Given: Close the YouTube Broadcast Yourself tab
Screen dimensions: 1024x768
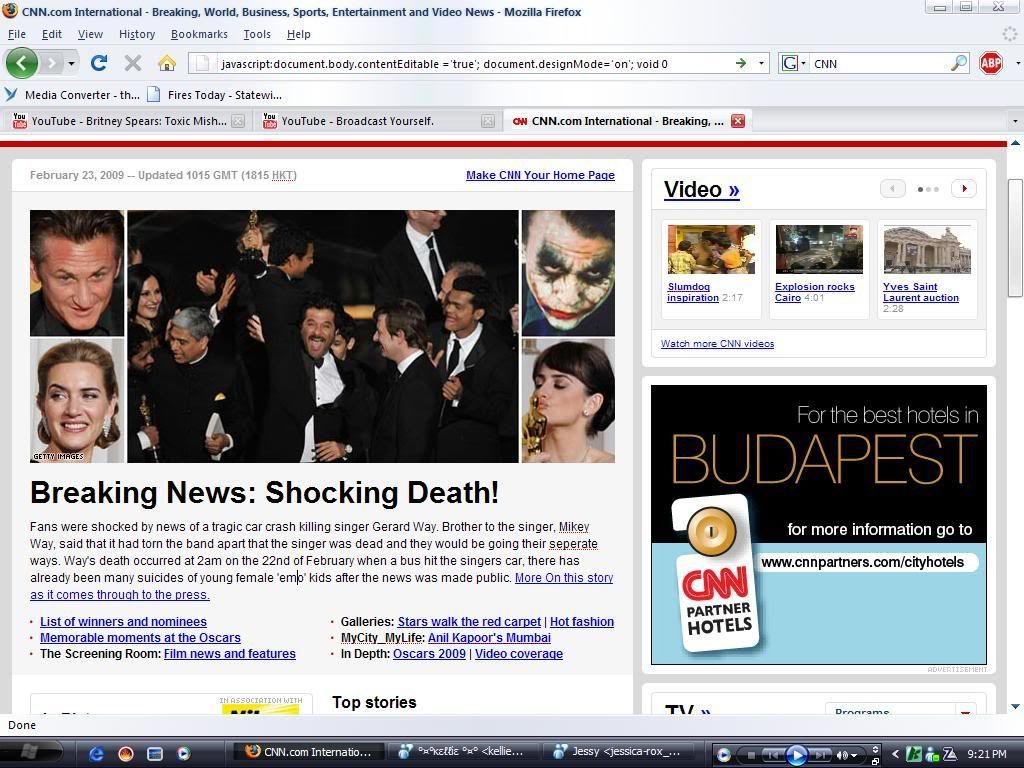Looking at the screenshot, I should point(488,121).
